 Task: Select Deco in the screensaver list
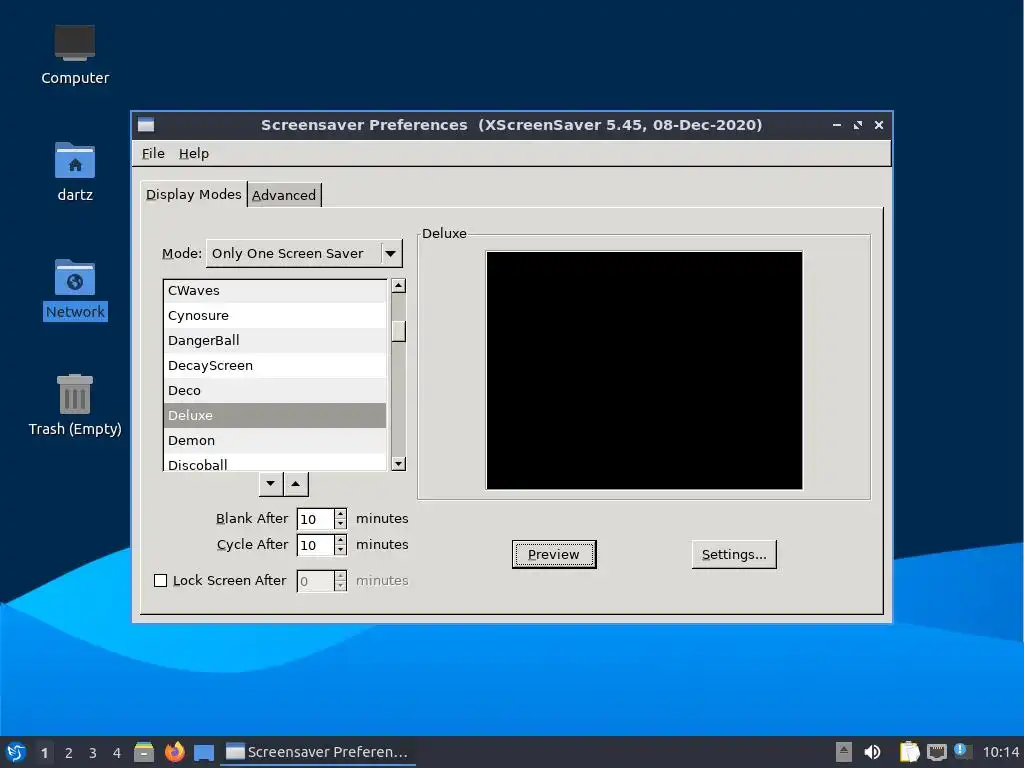coord(275,391)
